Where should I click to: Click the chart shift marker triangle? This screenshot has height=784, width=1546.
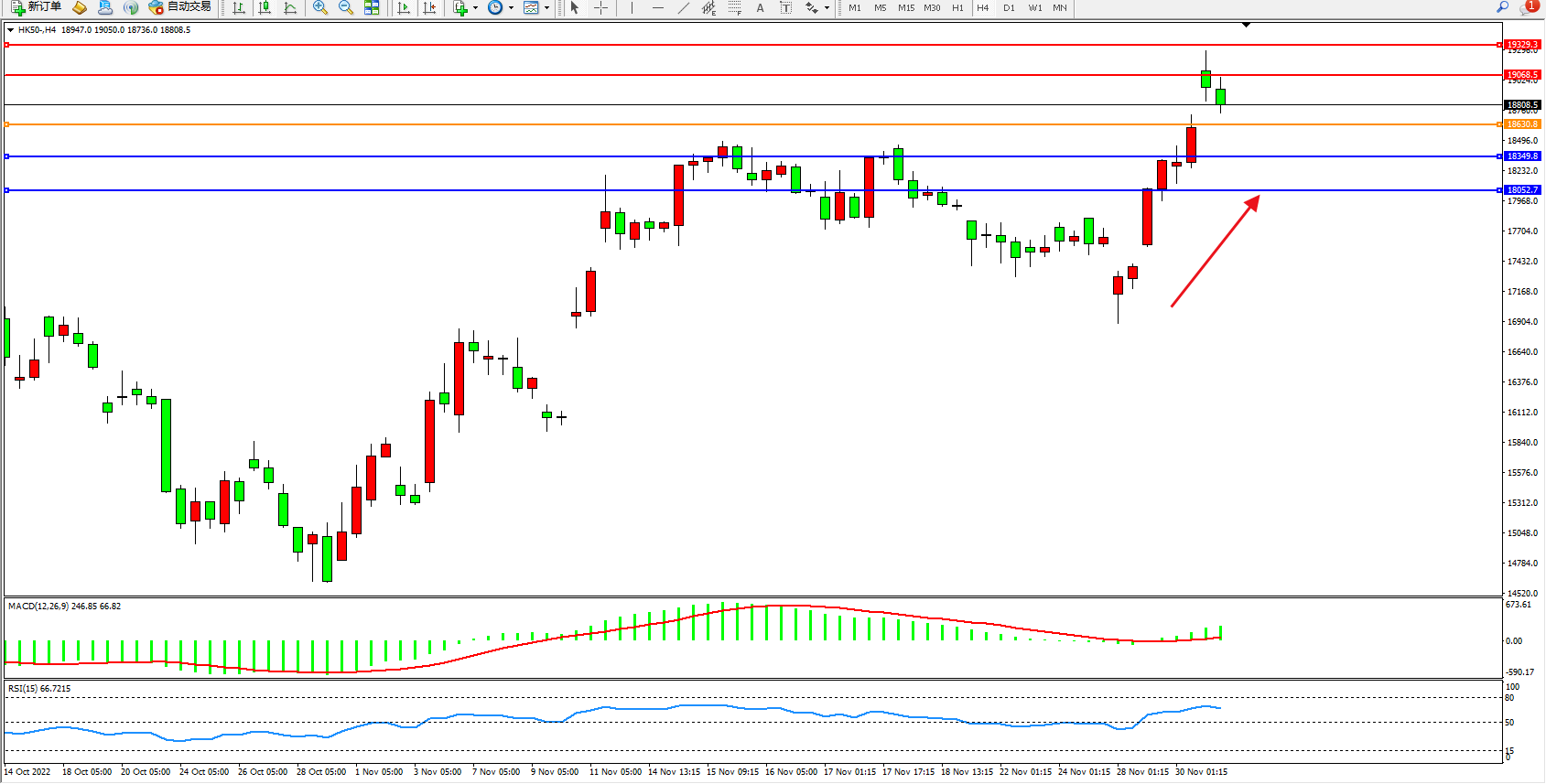[x=1246, y=25]
